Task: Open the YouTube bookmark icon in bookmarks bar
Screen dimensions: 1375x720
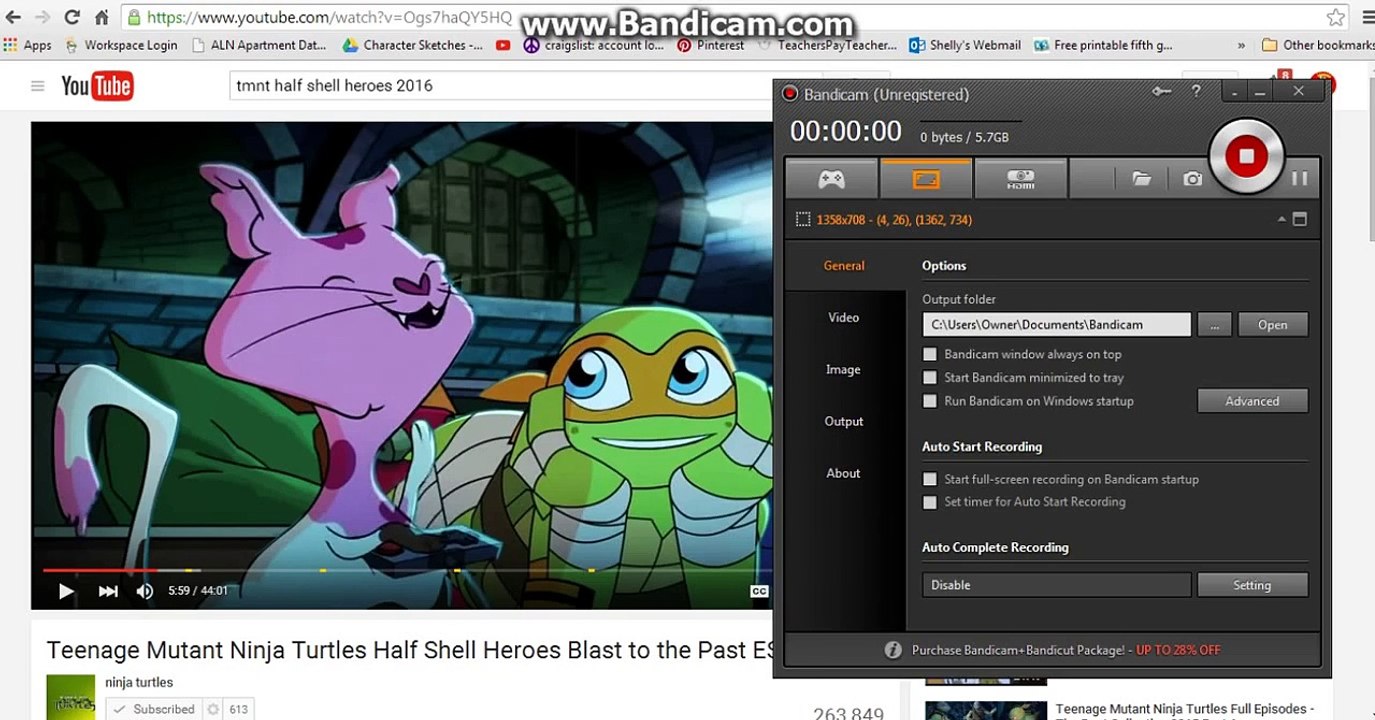Action: tap(503, 45)
